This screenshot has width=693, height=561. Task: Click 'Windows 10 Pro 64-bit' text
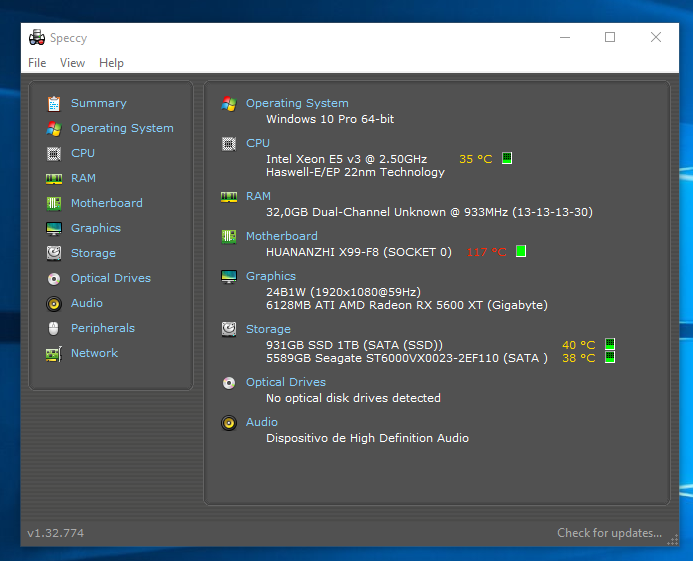(330, 119)
